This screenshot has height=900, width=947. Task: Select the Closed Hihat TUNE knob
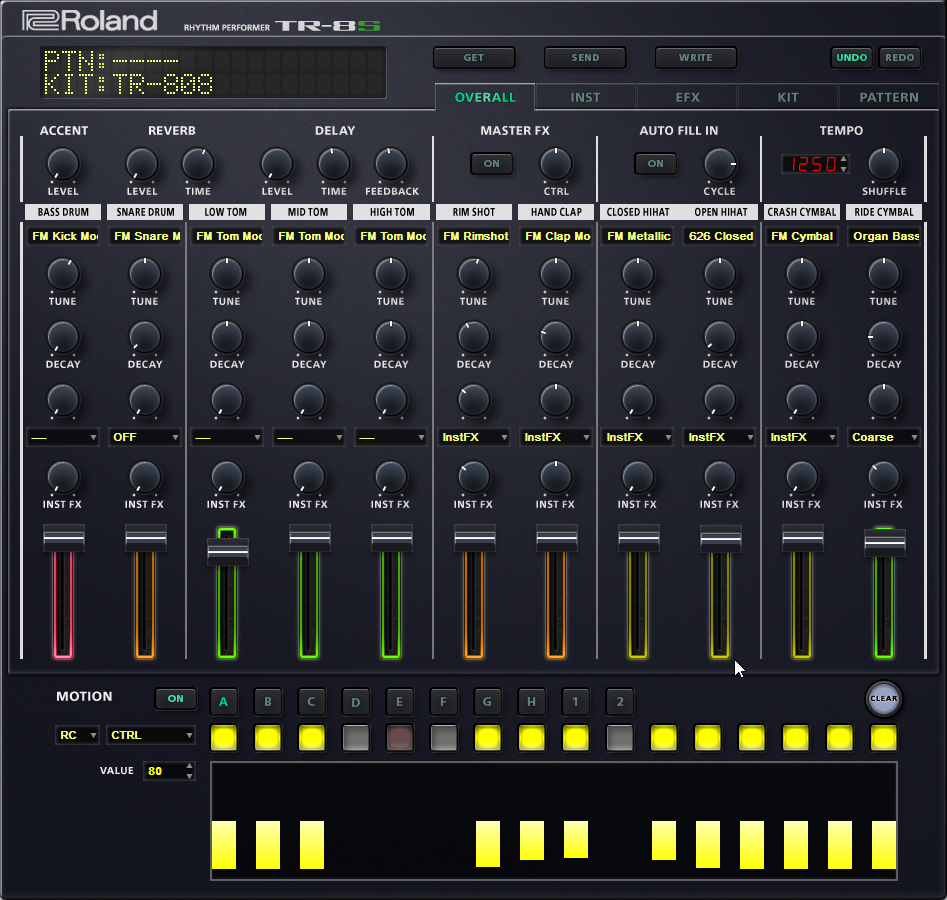pyautogui.click(x=638, y=275)
